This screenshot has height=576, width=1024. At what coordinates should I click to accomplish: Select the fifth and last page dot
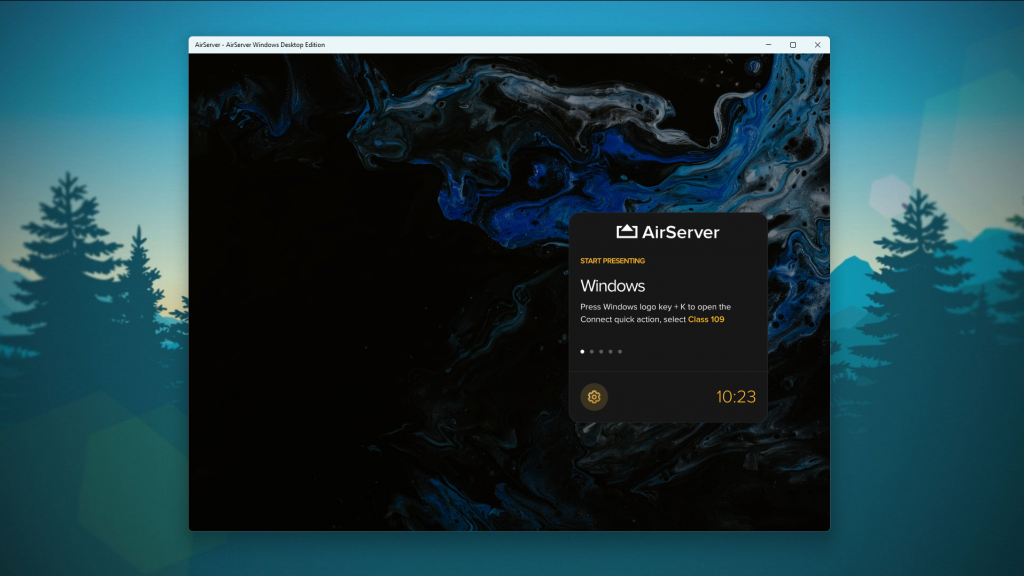pos(620,351)
